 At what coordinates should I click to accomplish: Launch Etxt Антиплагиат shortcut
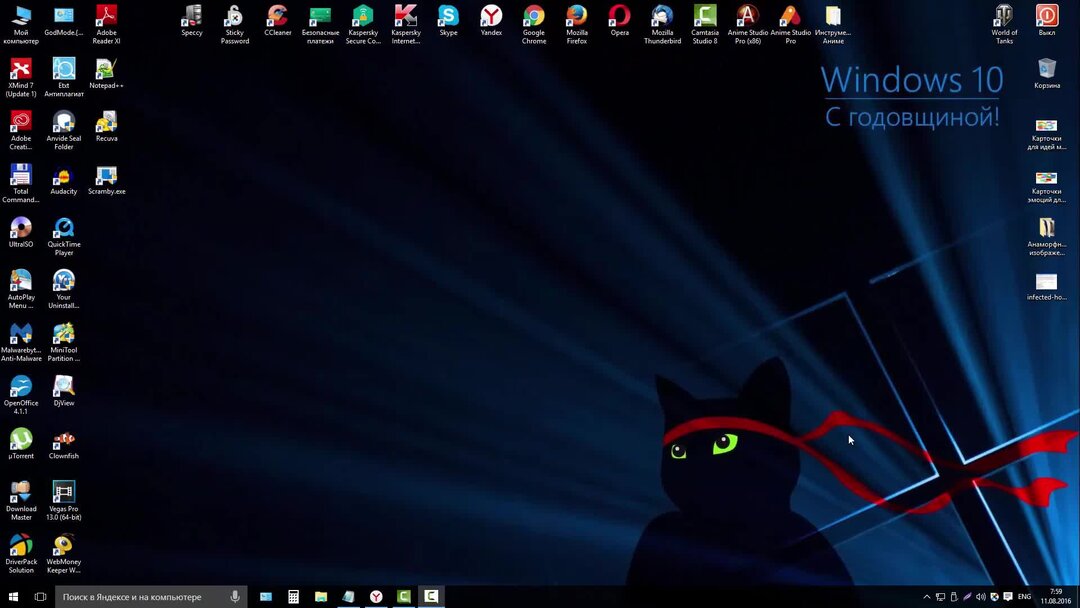tap(63, 77)
